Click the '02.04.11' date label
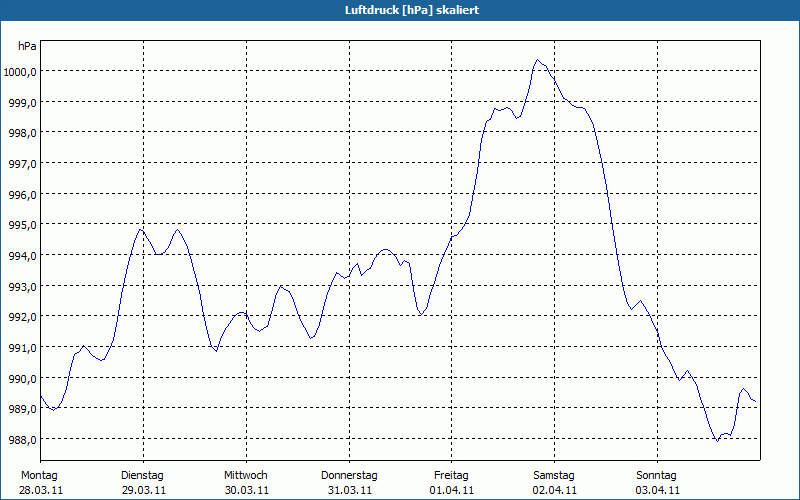 pos(555,491)
